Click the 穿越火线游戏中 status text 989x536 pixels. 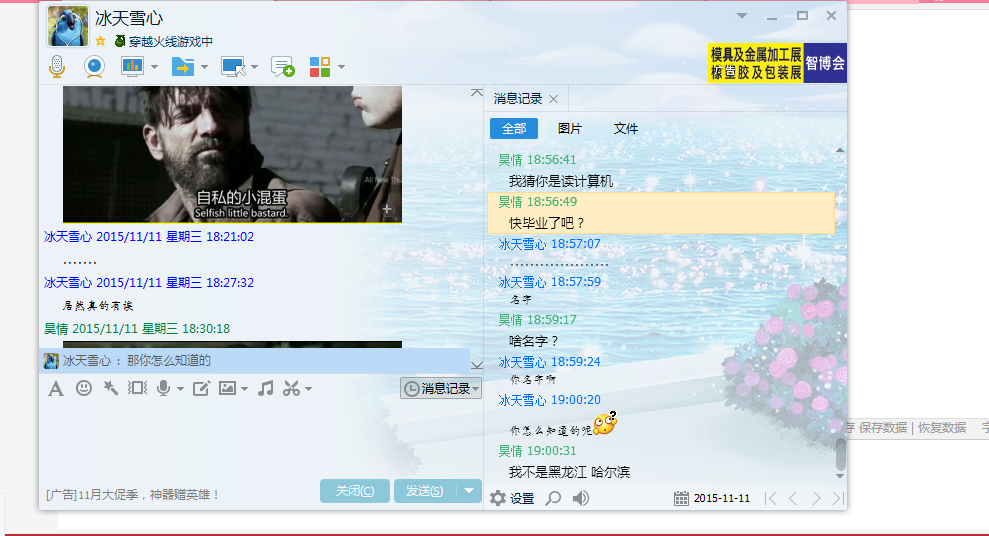(x=171, y=42)
